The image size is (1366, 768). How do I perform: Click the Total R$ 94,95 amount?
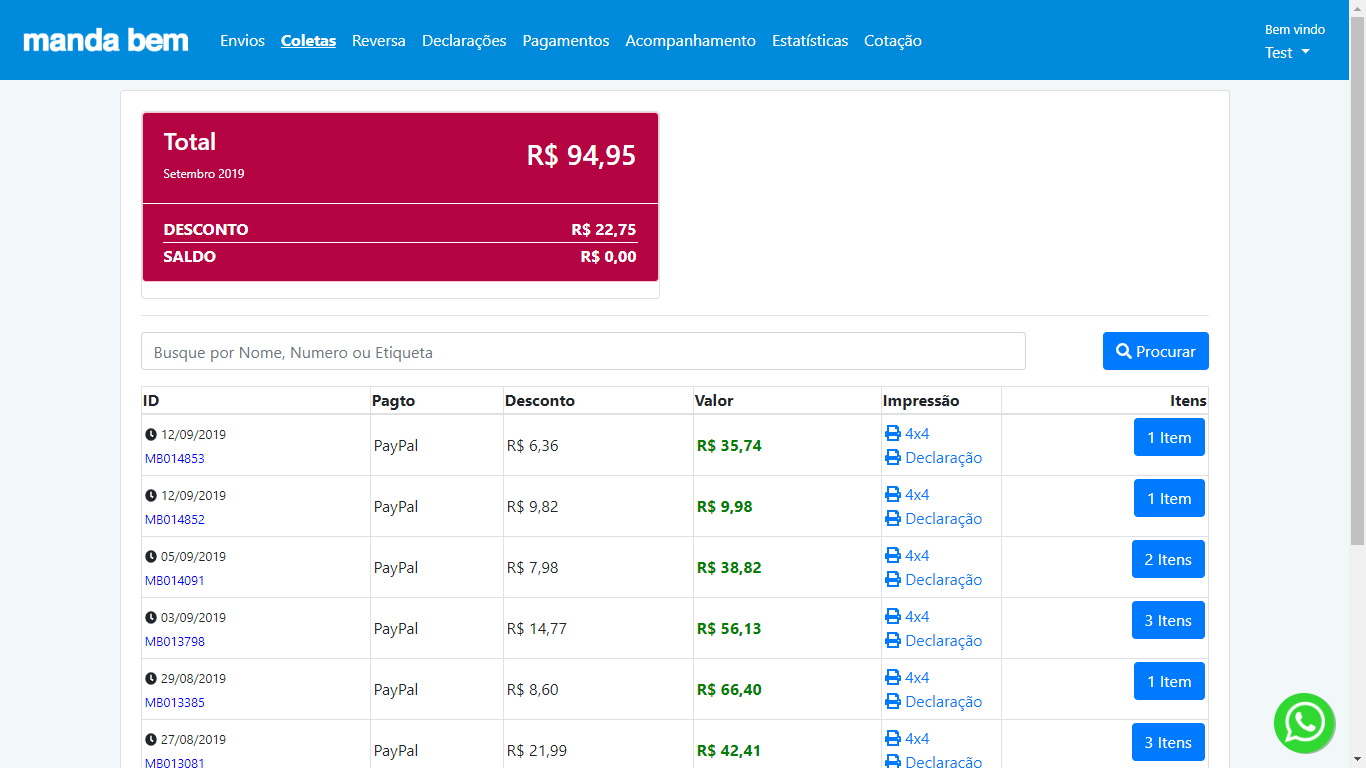581,156
